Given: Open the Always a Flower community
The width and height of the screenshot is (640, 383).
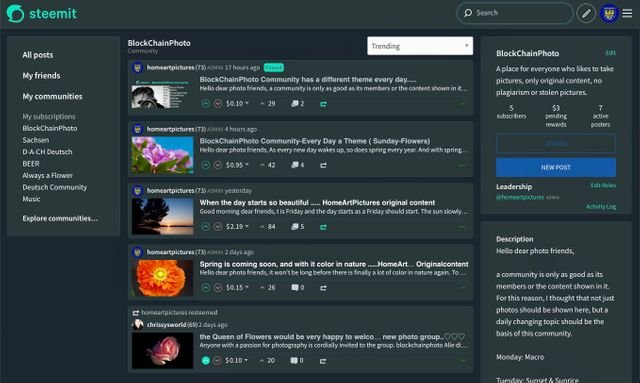Looking at the screenshot, I should point(47,176).
